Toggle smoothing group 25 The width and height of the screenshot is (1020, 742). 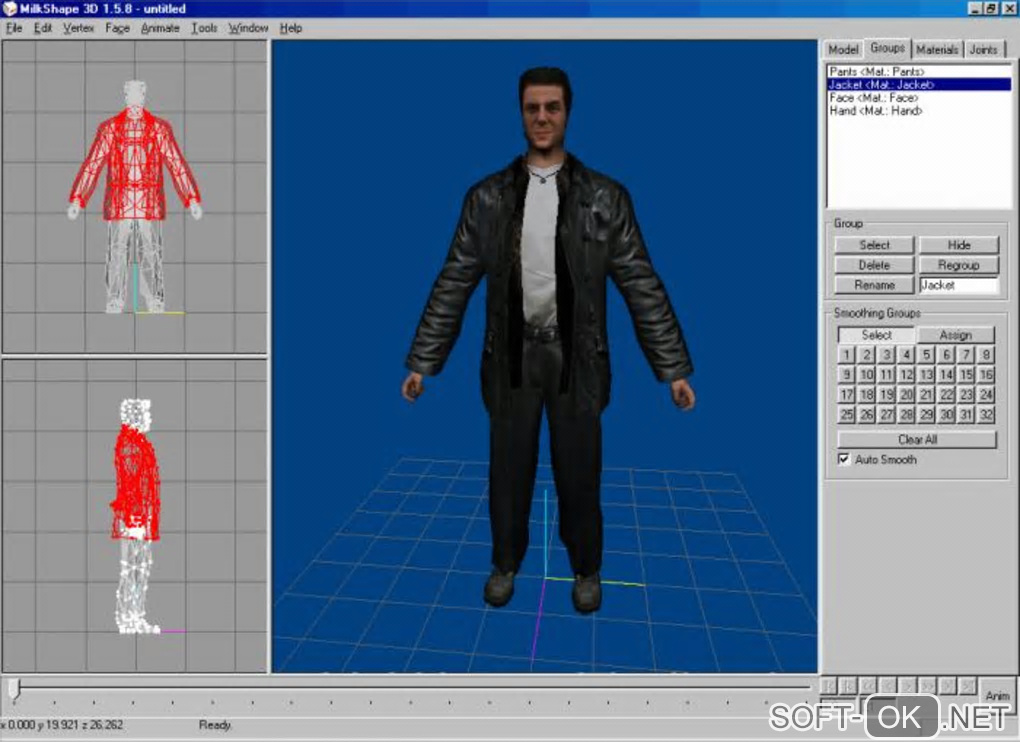[x=846, y=415]
